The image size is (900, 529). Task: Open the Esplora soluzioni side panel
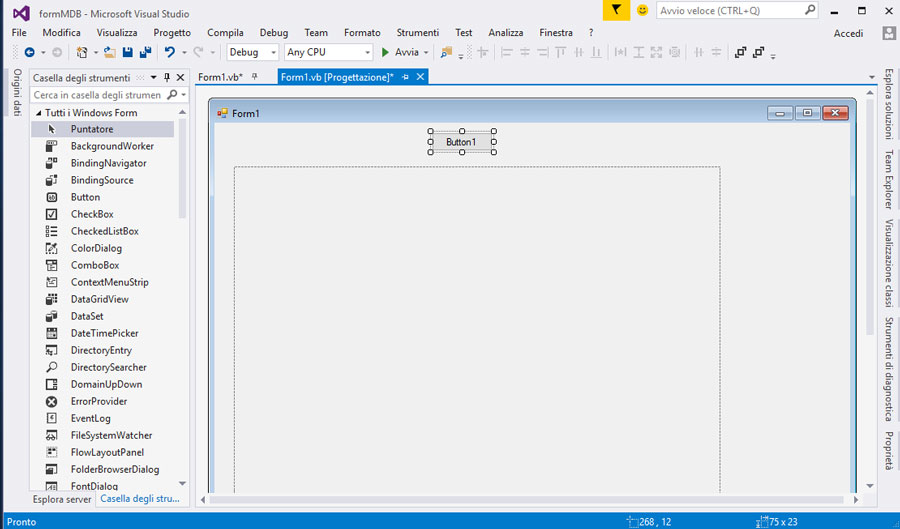889,104
